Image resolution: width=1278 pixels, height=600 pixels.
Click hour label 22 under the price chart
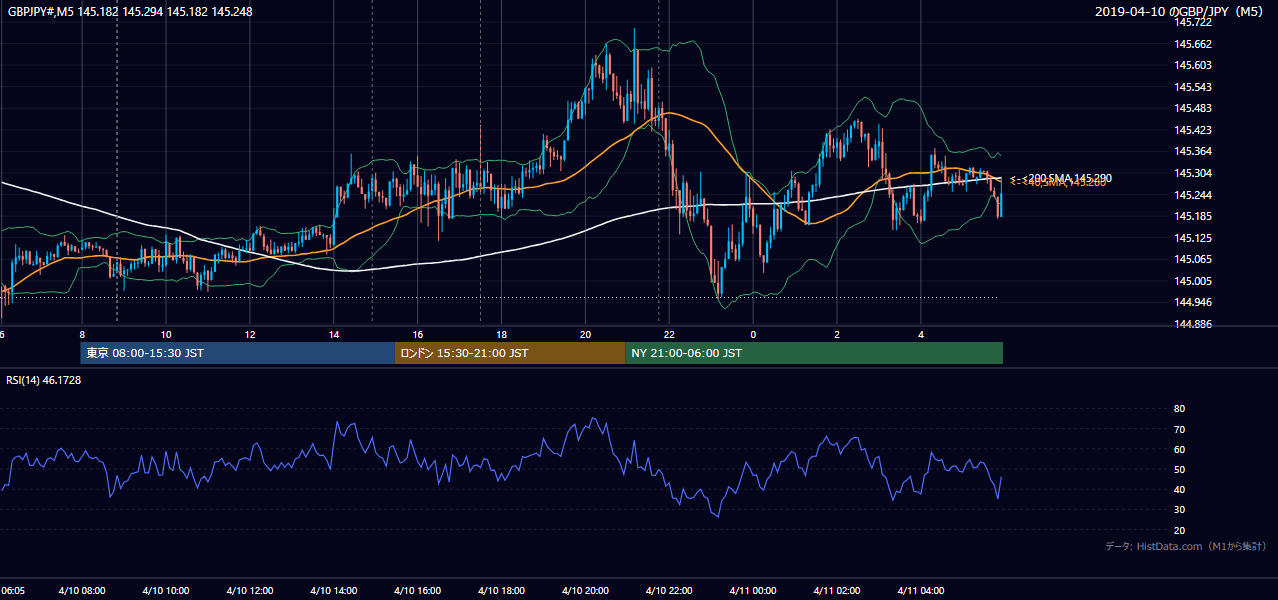click(x=670, y=334)
